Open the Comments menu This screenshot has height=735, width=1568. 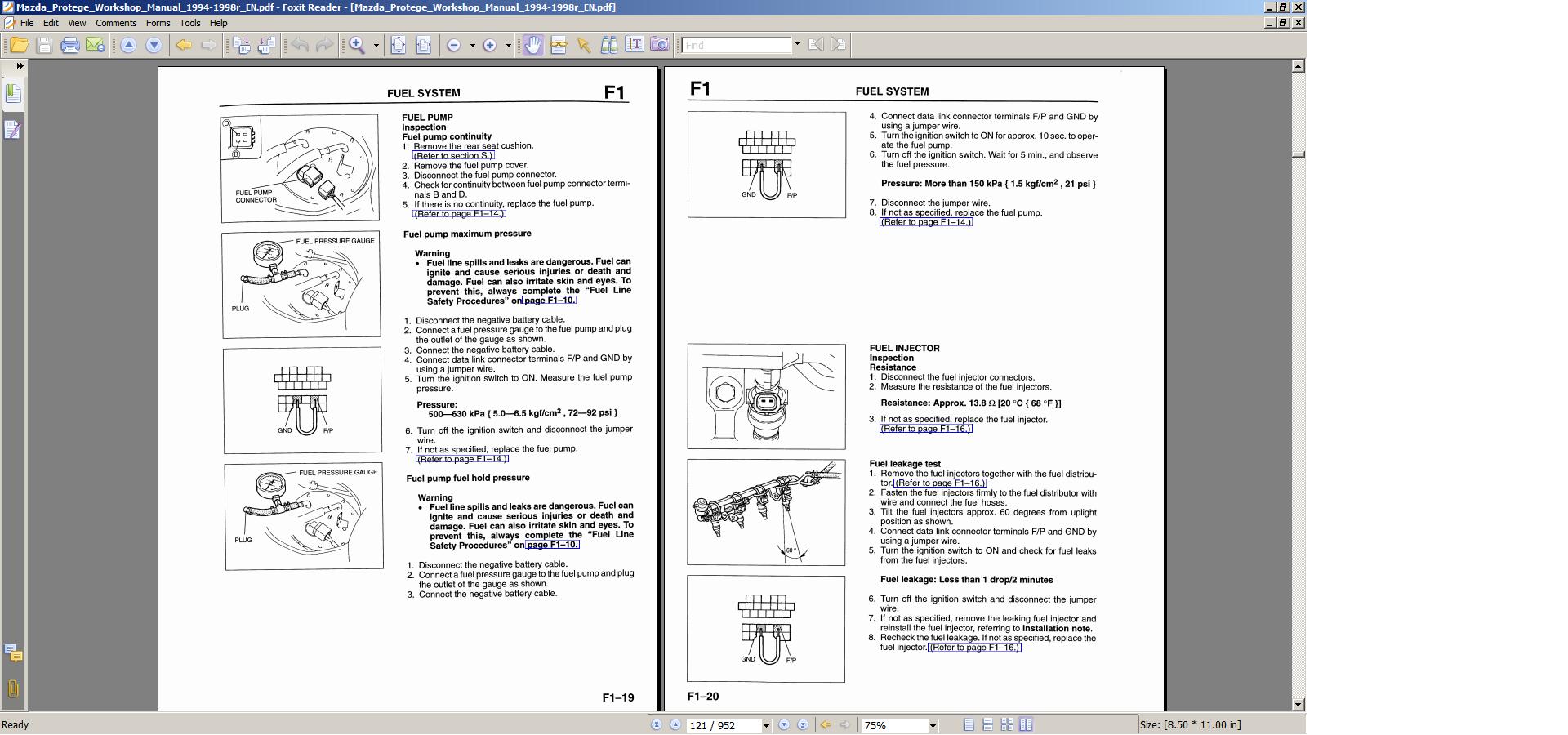pos(116,23)
